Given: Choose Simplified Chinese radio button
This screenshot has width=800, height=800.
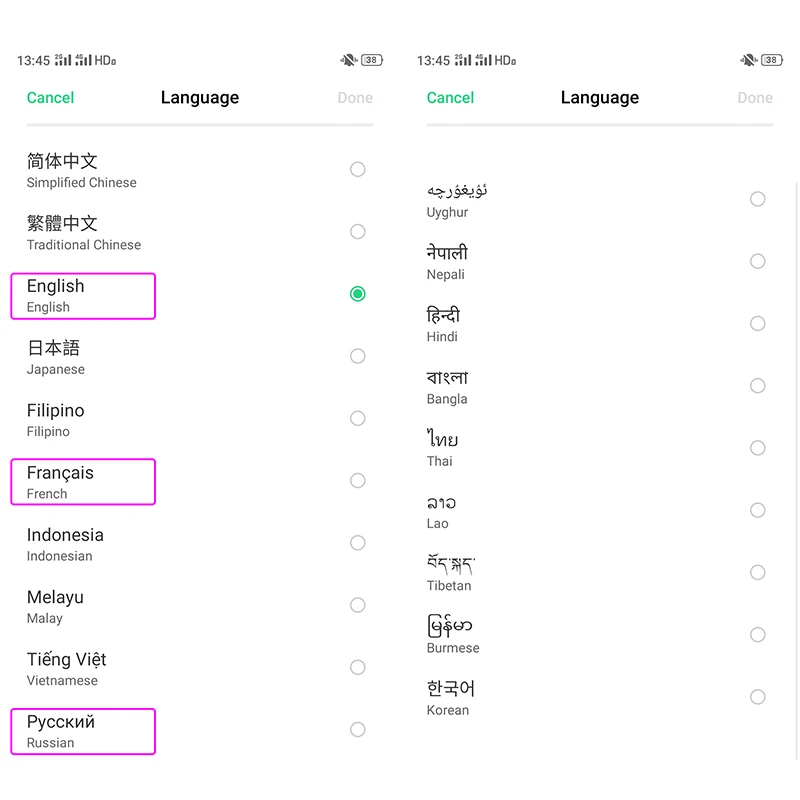Looking at the screenshot, I should 357,170.
